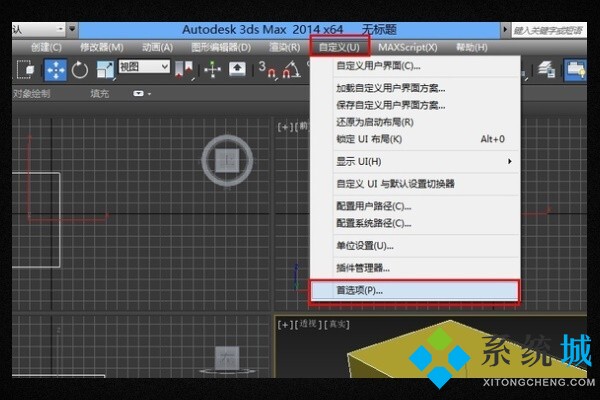Open the 视图 reference coordinate dropdown
This screenshot has height=400, width=600.
pos(144,67)
